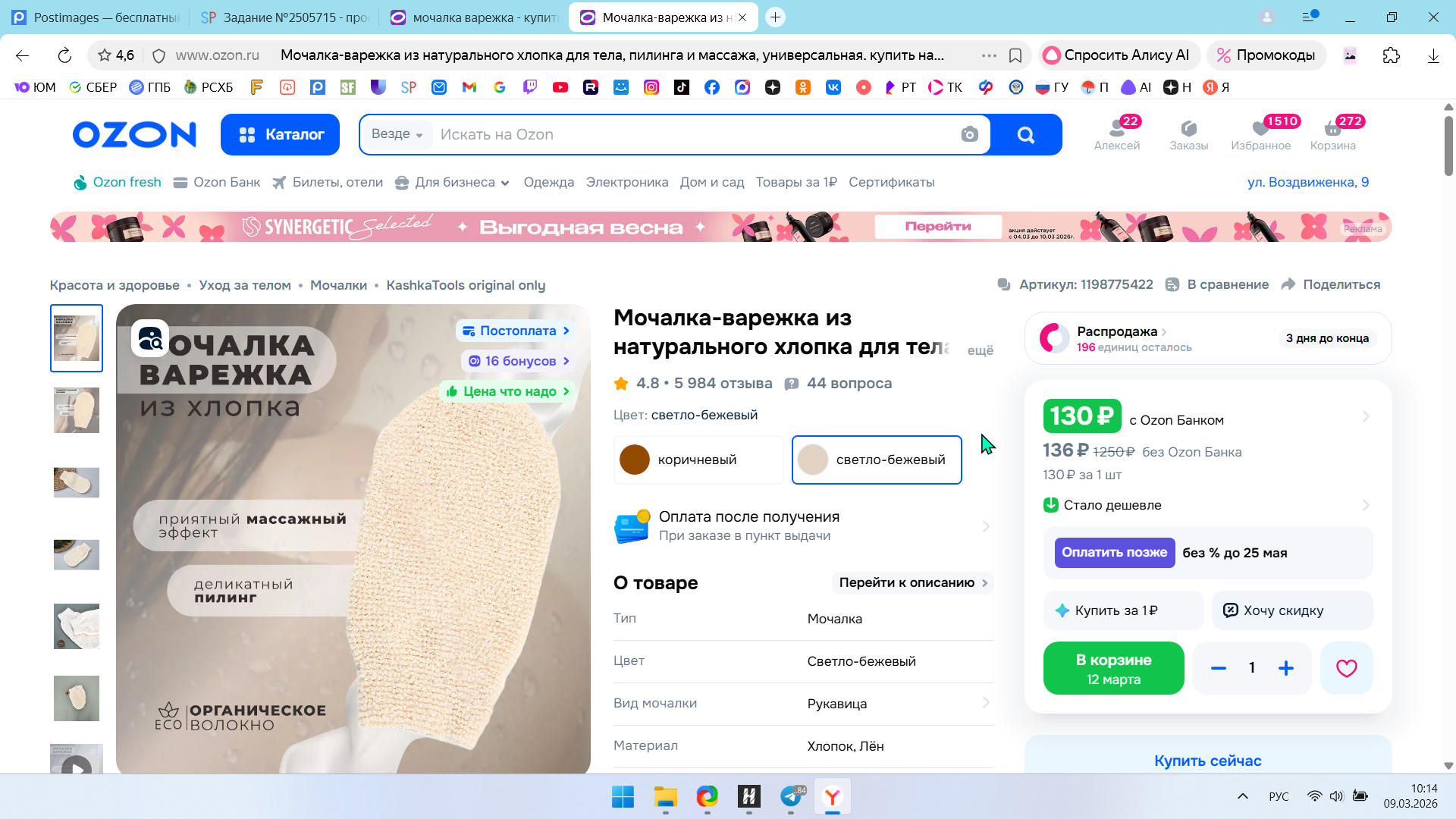Click the Купить сейчас button
The height and width of the screenshot is (819, 1456).
(1207, 760)
